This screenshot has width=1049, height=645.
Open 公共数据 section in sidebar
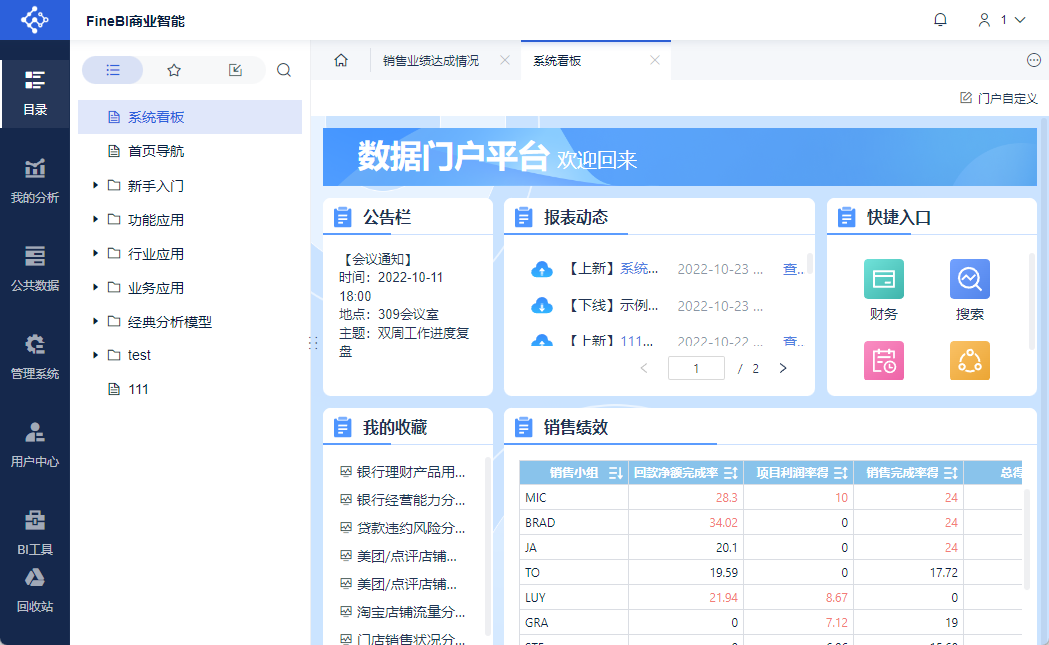click(35, 269)
